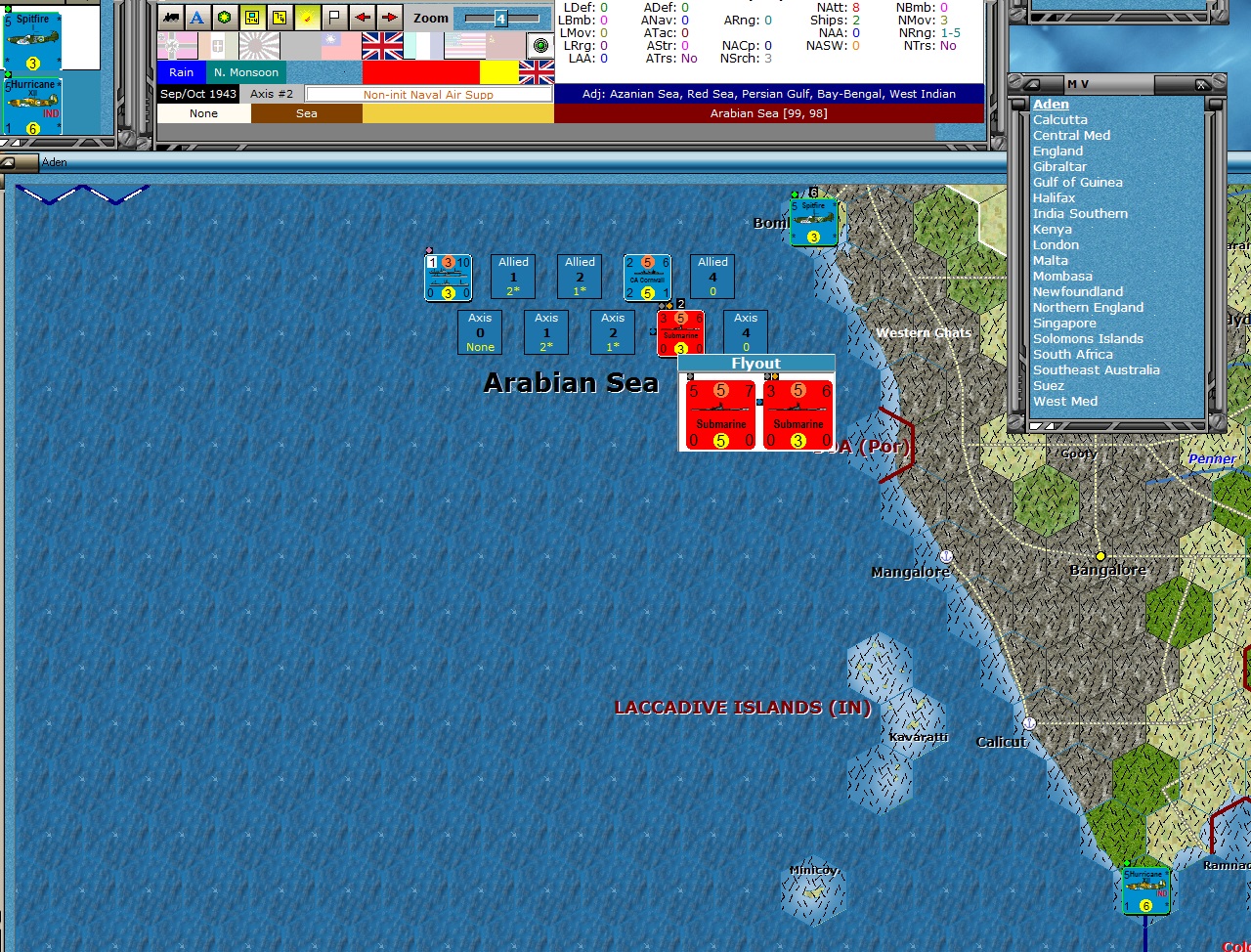The image size is (1251, 952).
Task: Pick the 5-7 Submarine in the Flyout
Action: 720,415
